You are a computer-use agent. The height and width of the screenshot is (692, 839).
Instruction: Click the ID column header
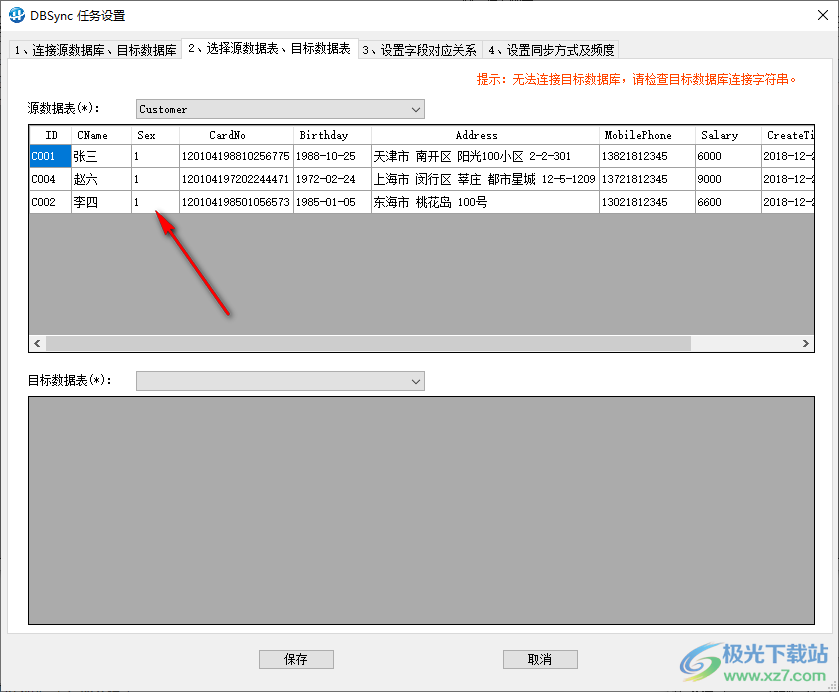click(x=51, y=135)
